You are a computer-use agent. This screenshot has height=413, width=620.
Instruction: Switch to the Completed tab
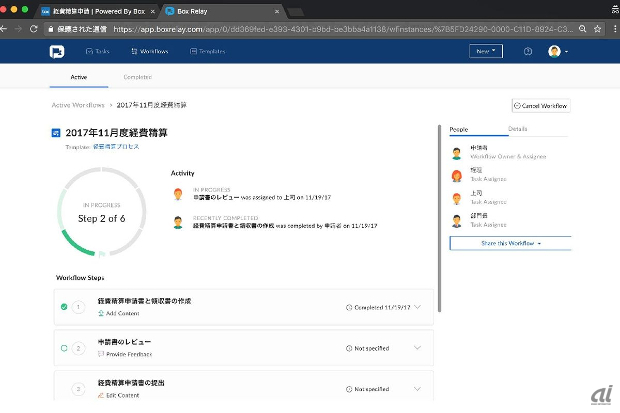(137, 77)
